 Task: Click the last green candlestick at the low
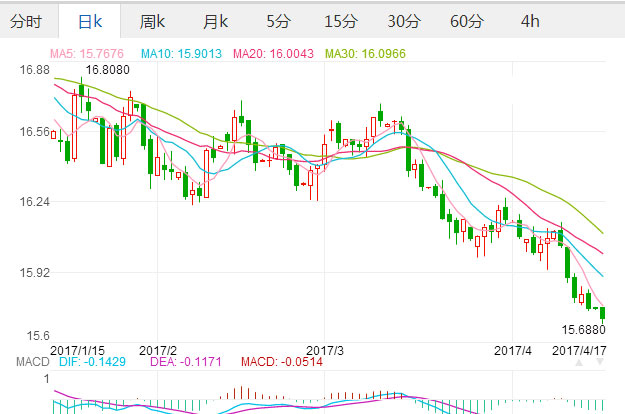click(x=603, y=314)
